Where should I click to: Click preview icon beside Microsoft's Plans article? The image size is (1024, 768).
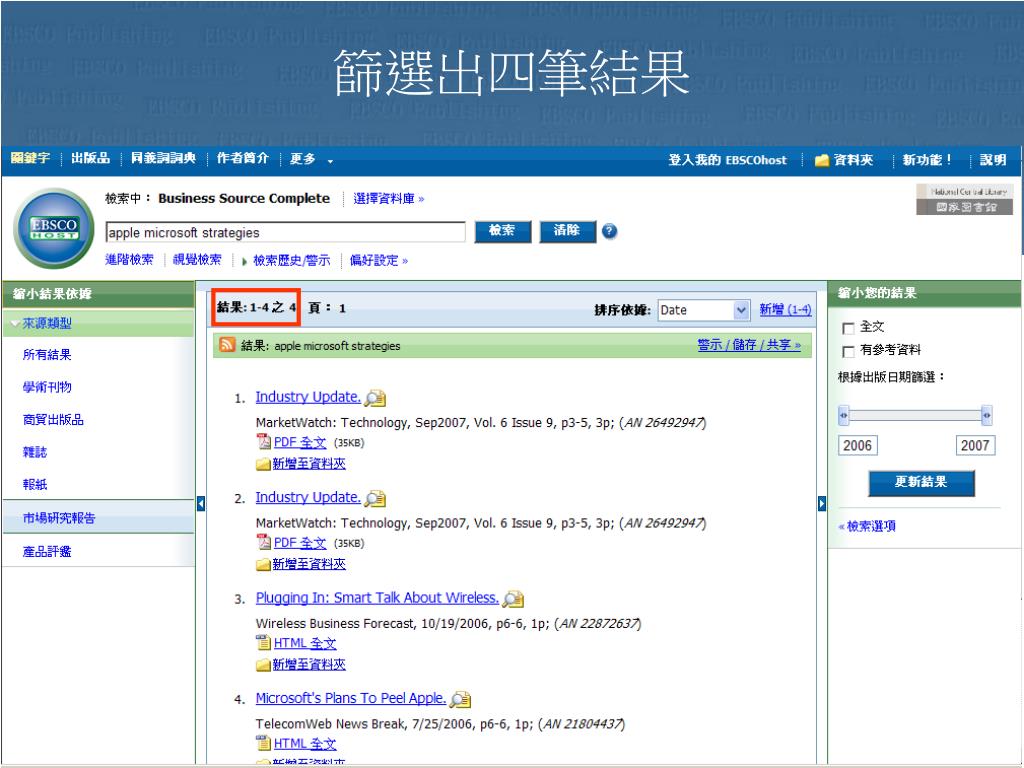click(461, 699)
